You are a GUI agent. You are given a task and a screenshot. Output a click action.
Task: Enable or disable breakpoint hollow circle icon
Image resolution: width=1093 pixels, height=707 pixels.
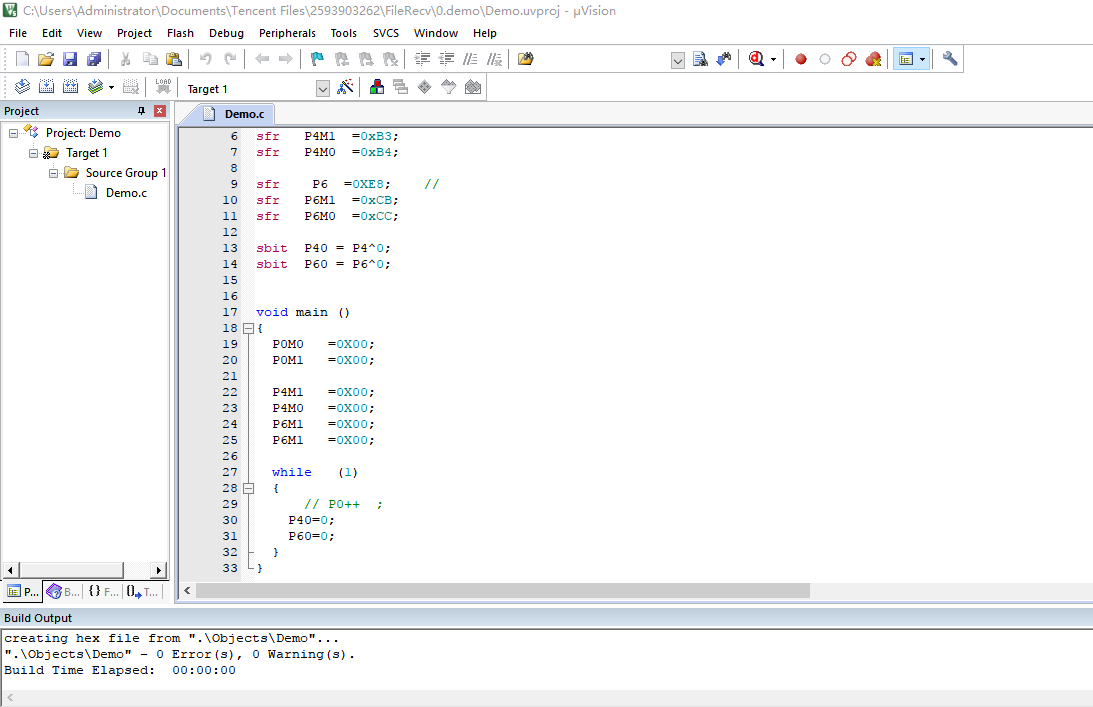coord(825,59)
